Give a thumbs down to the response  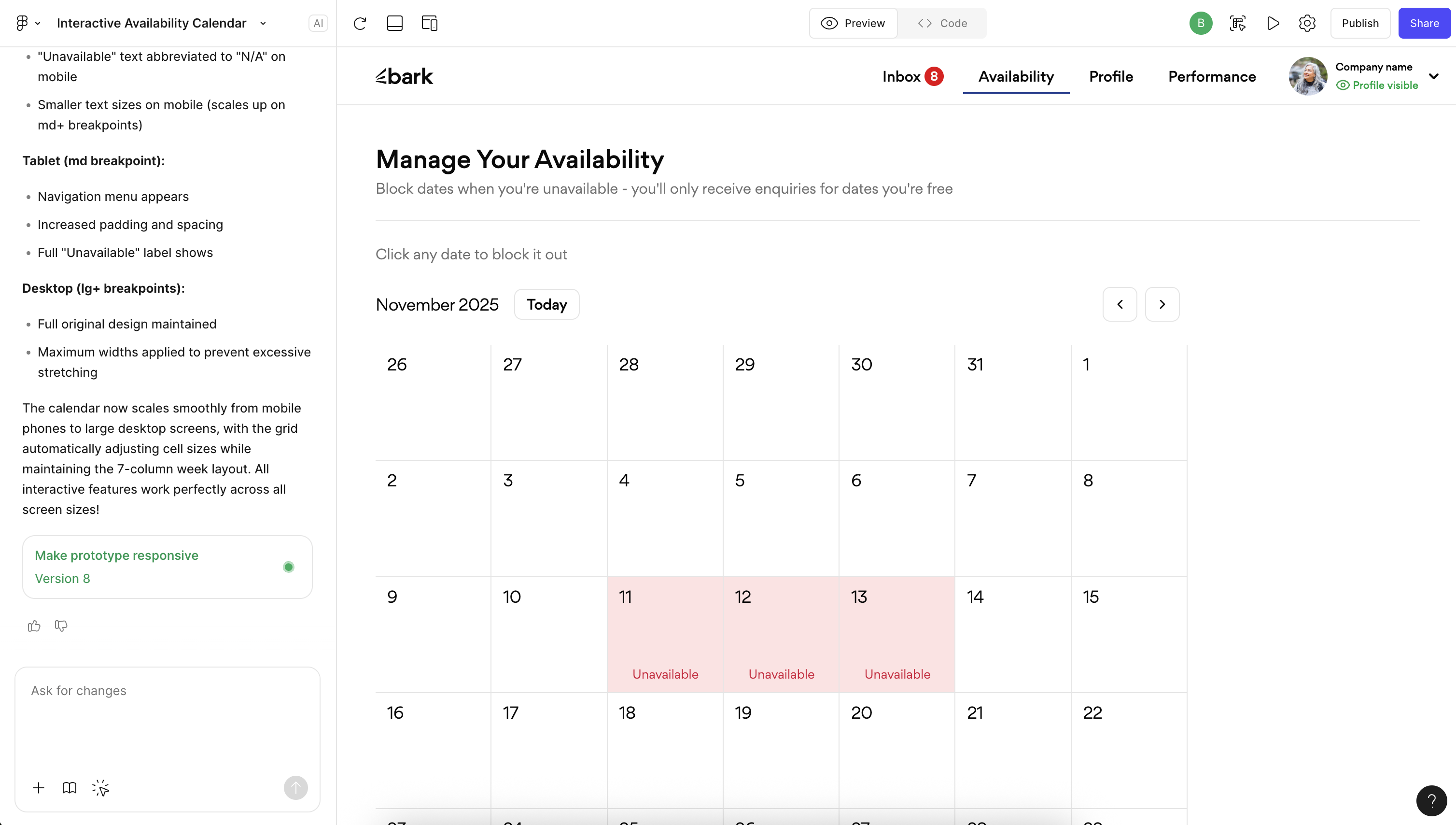click(x=61, y=626)
